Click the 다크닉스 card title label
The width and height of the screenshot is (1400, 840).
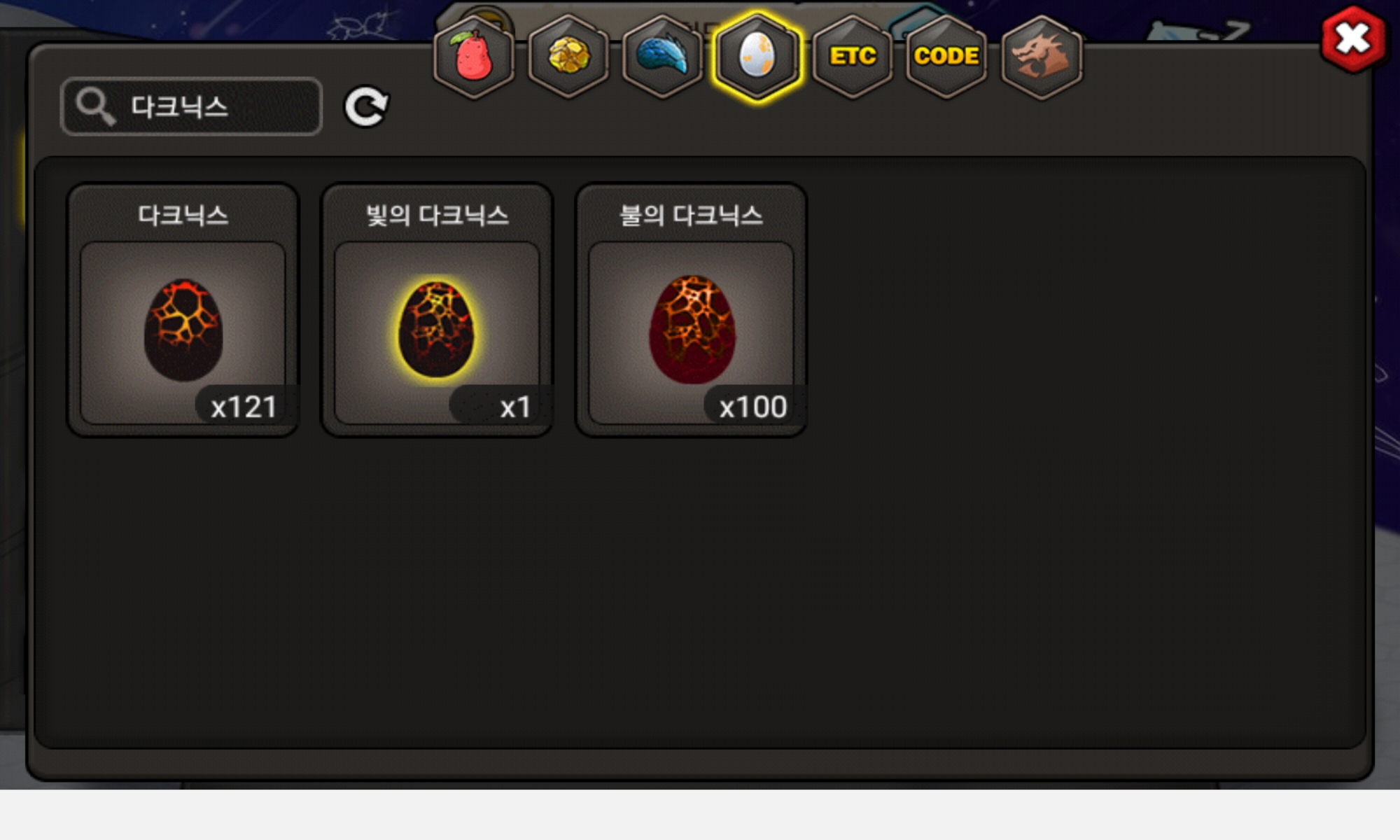pyautogui.click(x=183, y=215)
